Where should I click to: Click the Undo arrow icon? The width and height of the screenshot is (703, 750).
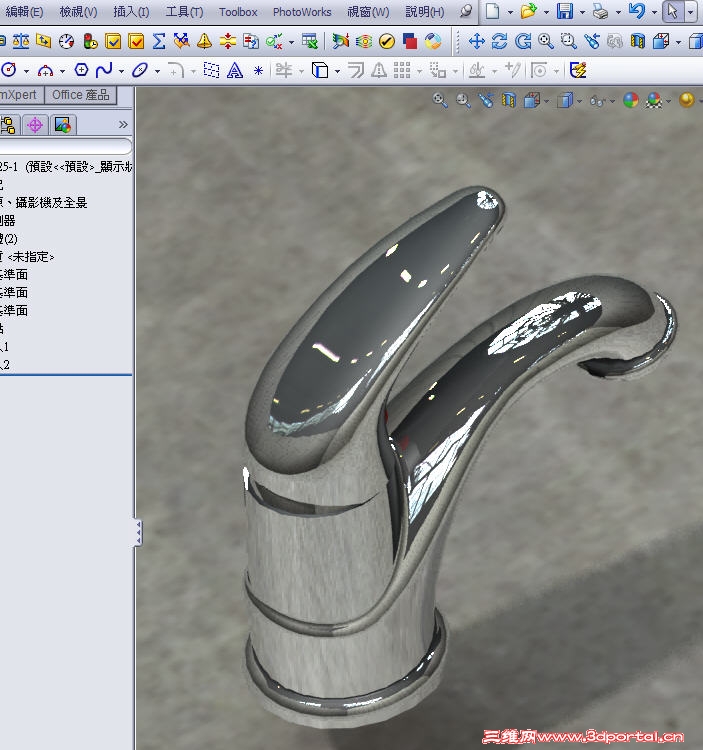click(637, 11)
